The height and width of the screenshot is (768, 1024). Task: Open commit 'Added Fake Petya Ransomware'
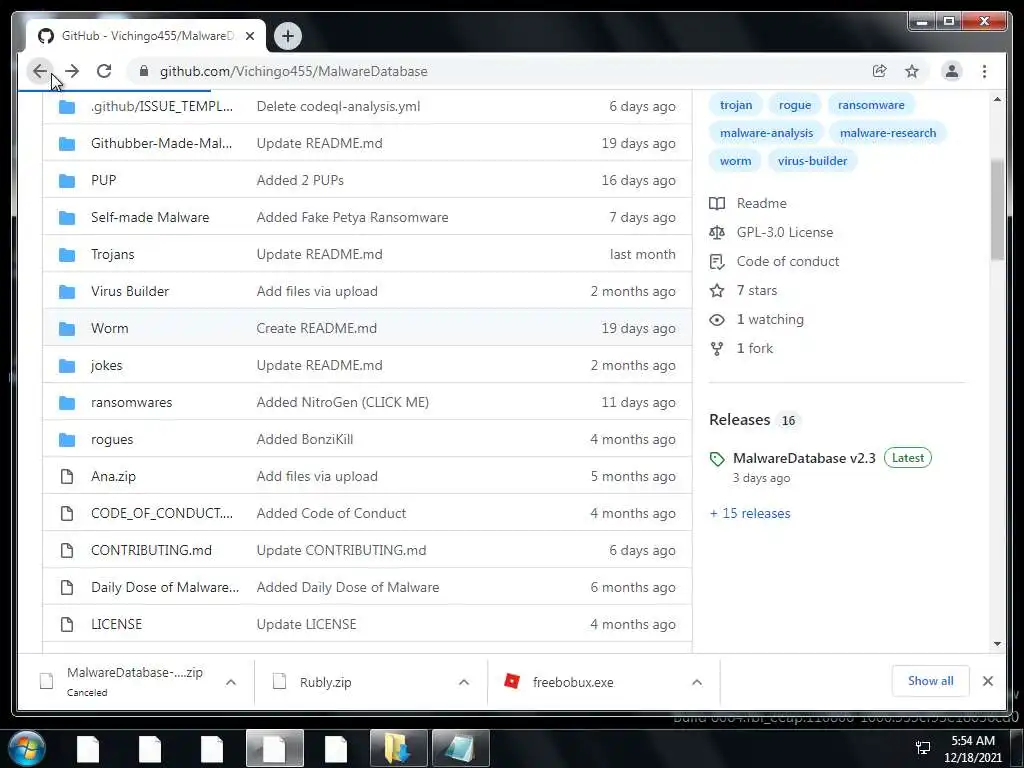(352, 217)
